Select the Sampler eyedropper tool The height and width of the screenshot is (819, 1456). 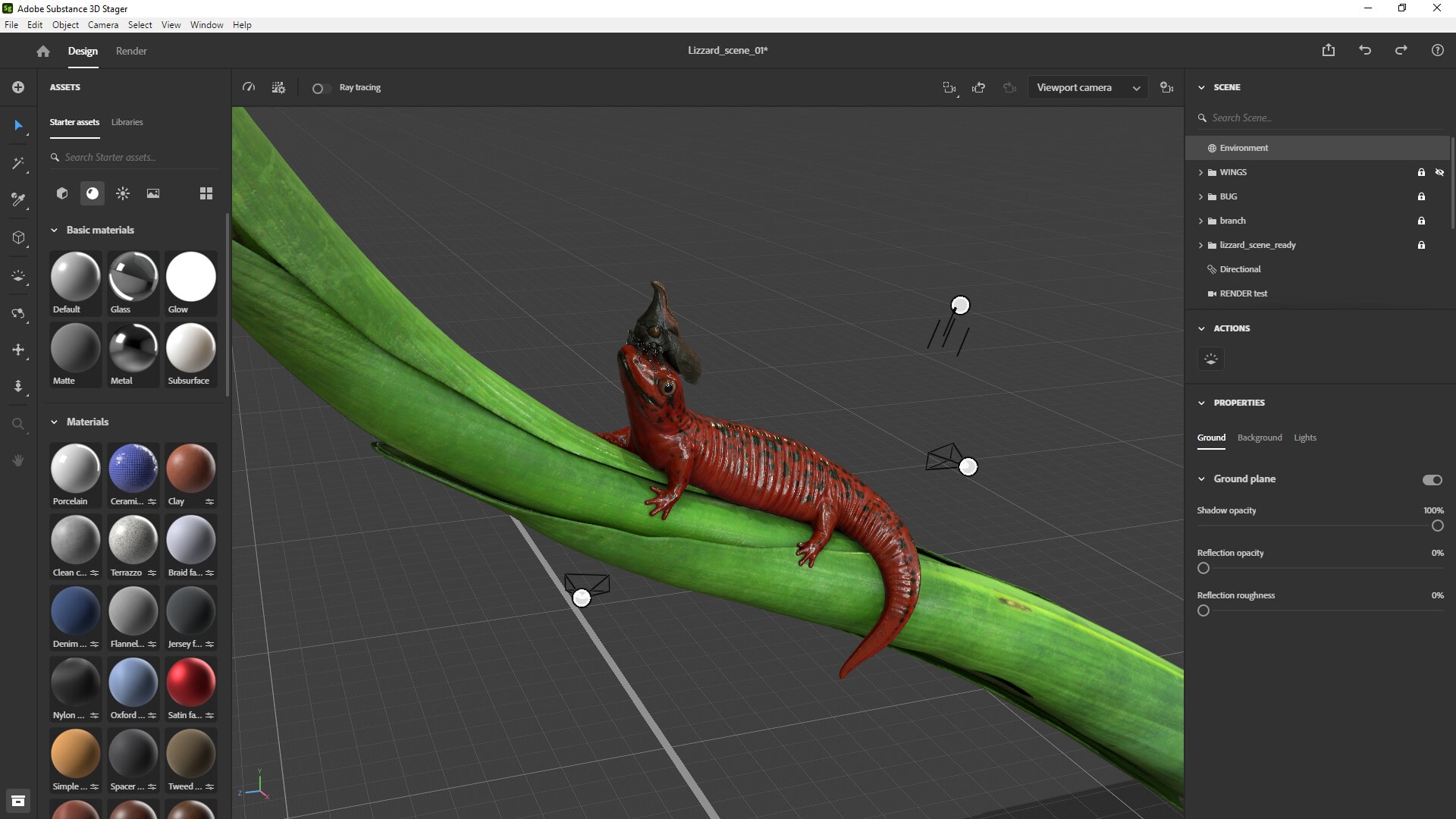point(18,200)
